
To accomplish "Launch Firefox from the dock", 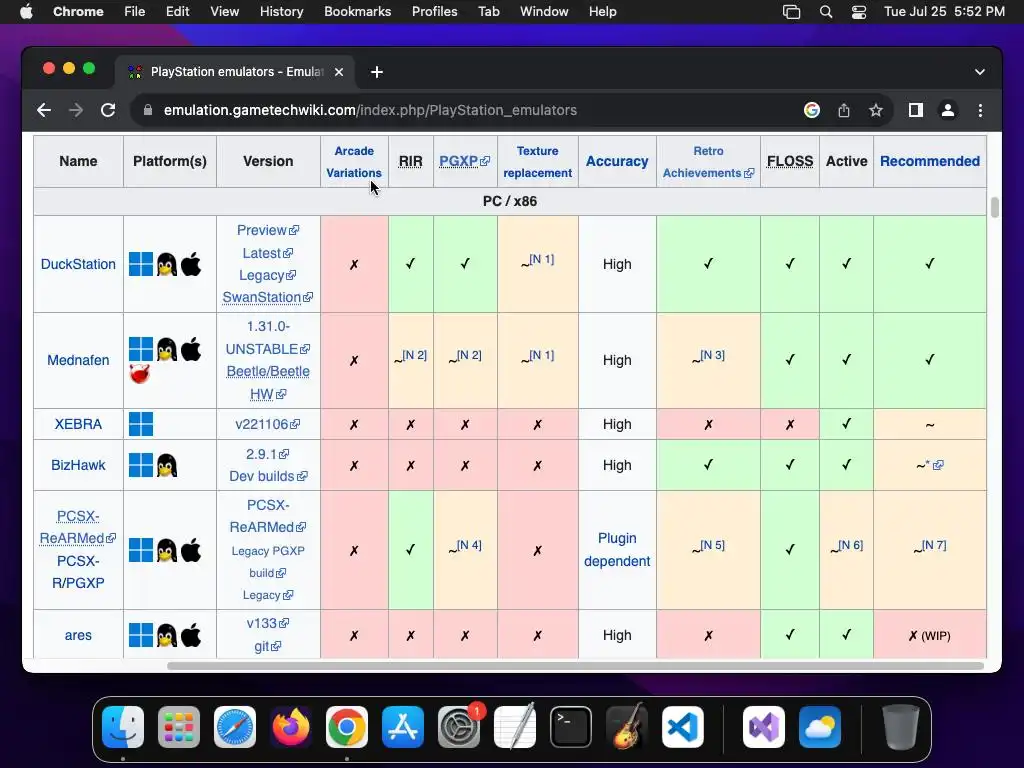I will click(291, 727).
